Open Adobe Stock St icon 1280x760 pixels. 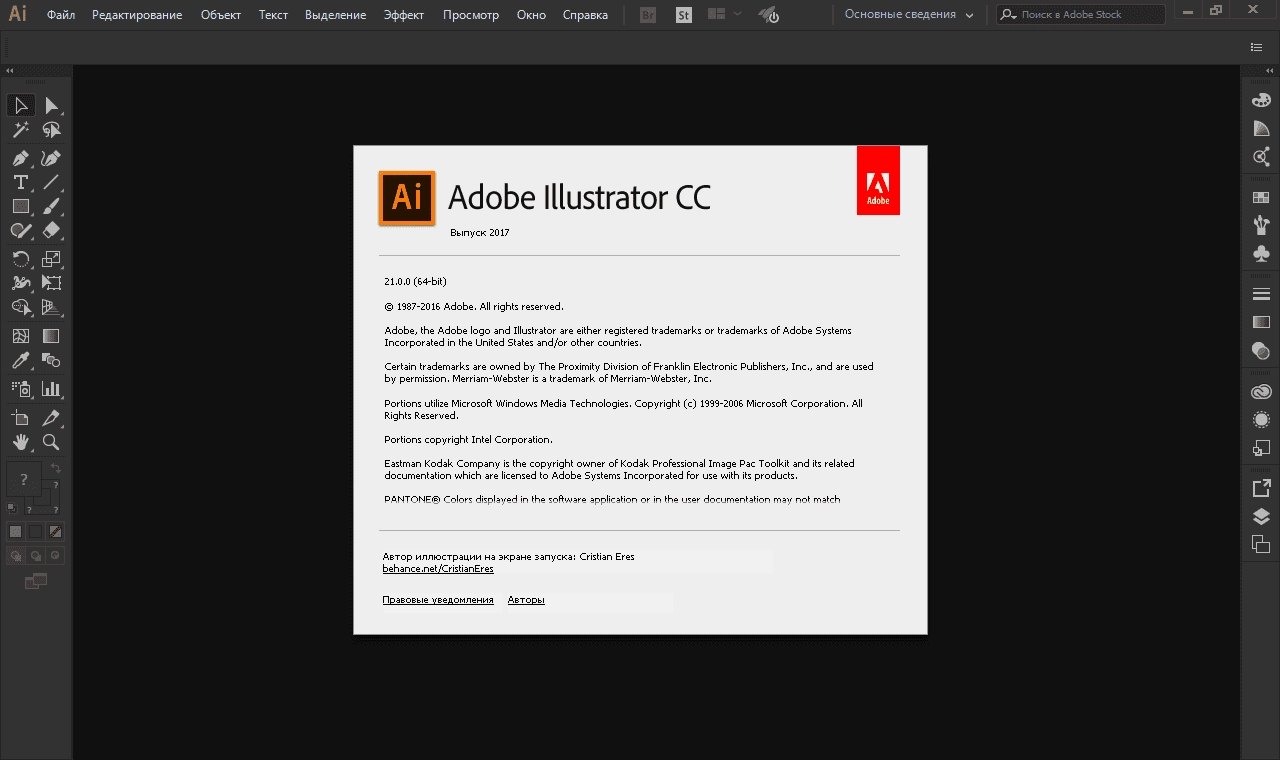684,15
